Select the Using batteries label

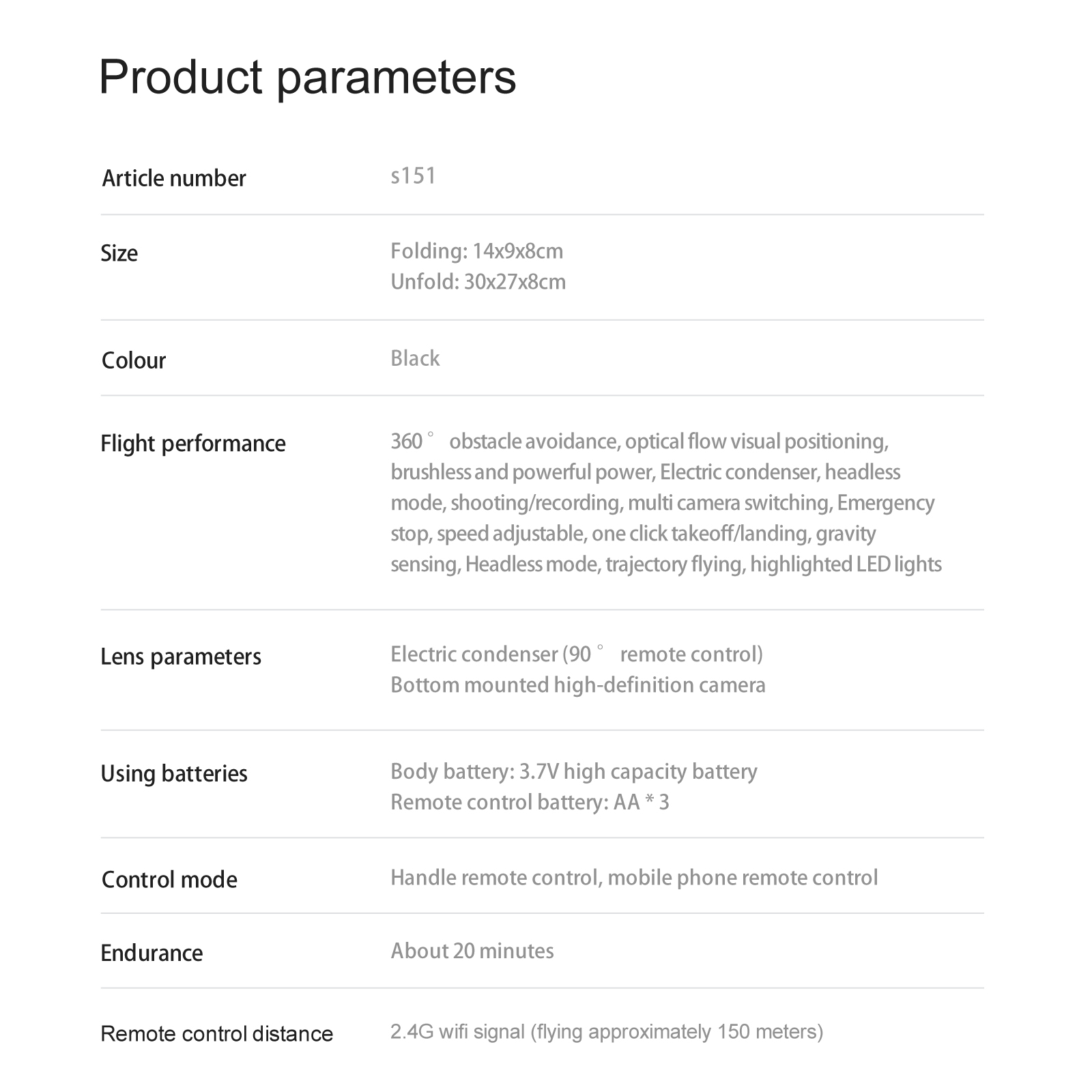(174, 773)
